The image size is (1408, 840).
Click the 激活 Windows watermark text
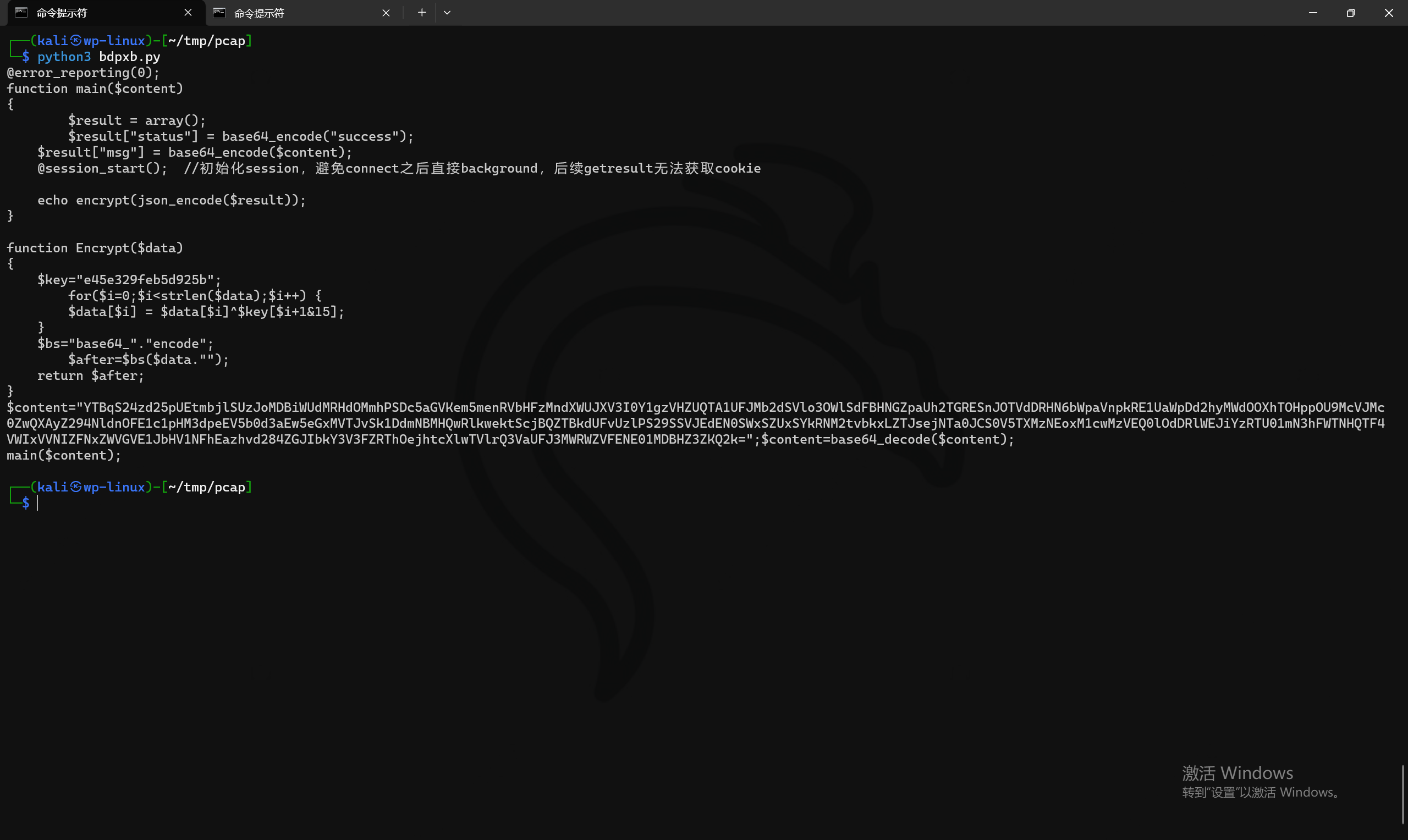(x=1237, y=772)
